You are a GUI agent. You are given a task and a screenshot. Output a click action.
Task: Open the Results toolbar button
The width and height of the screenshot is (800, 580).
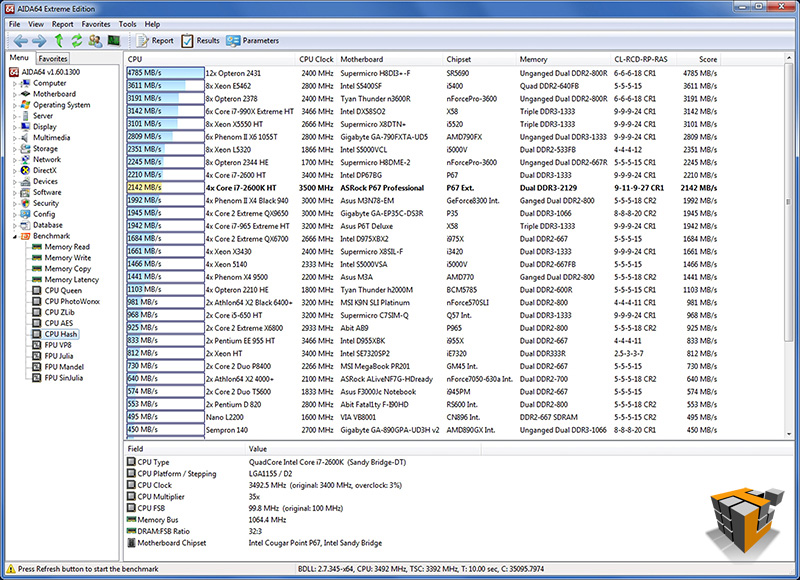pos(201,41)
